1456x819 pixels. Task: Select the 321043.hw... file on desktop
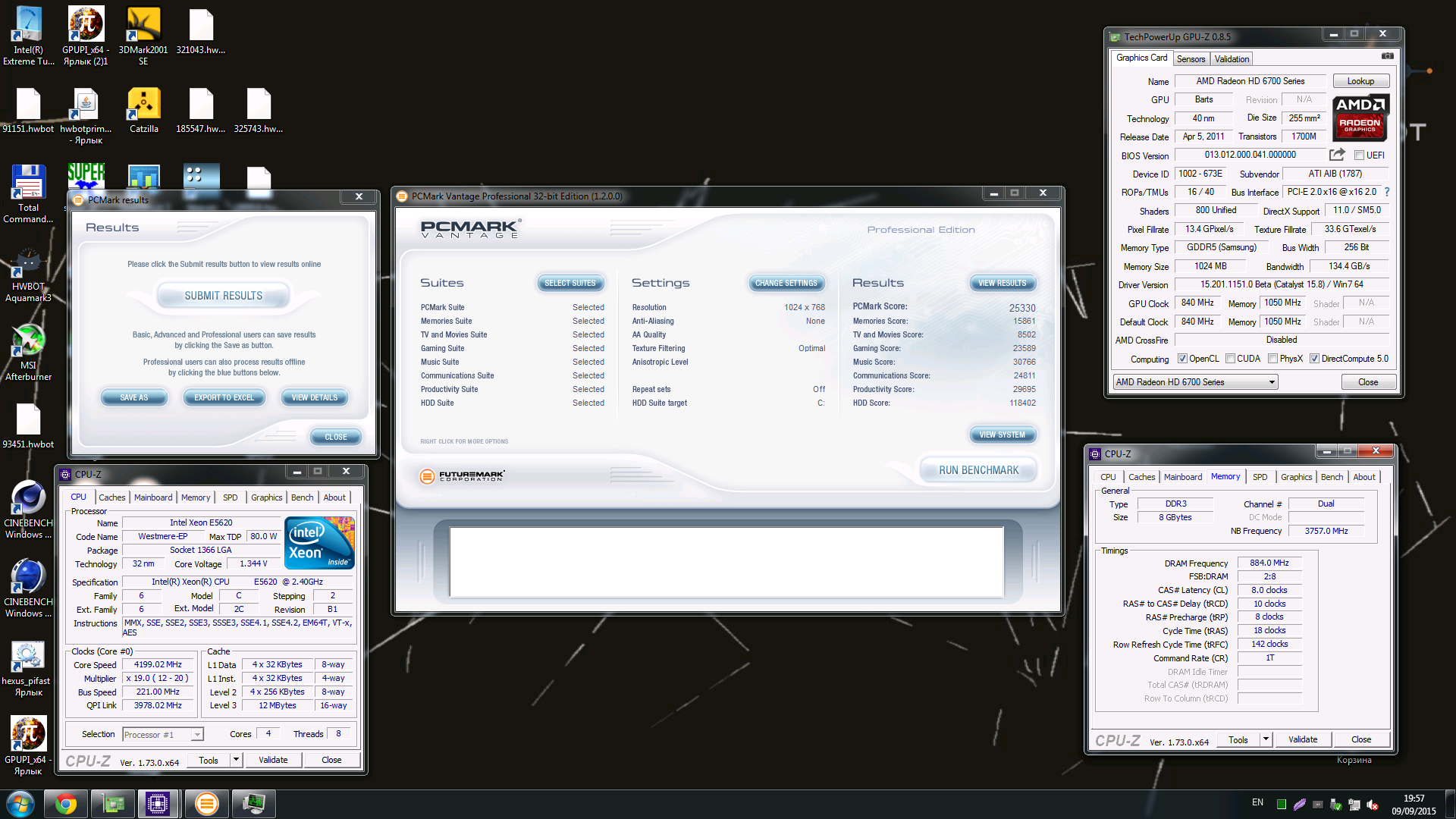point(201,32)
